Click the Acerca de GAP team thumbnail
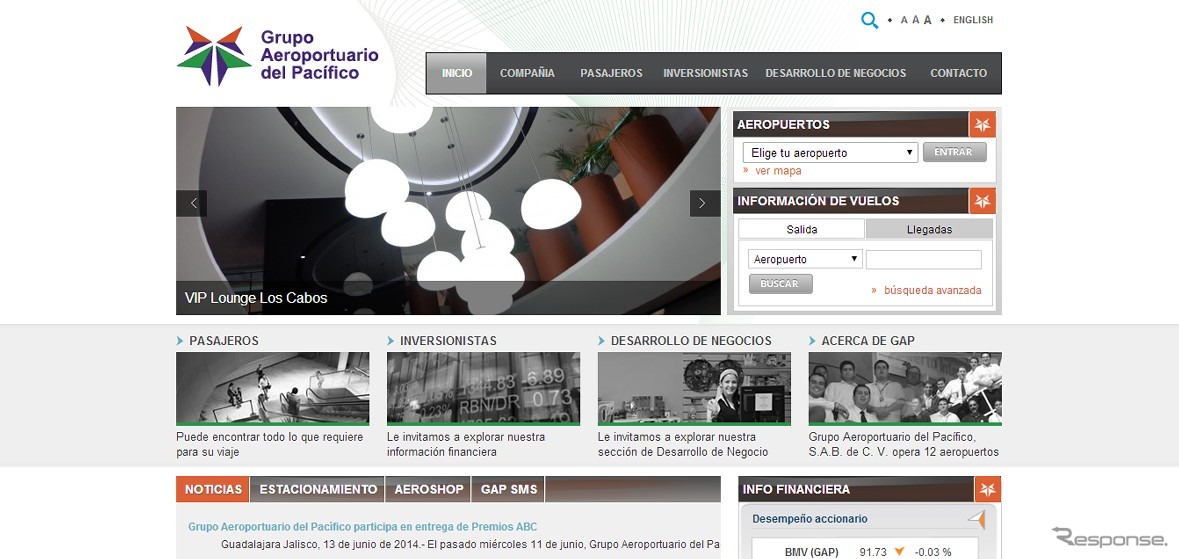This screenshot has width=1179, height=559. point(905,388)
